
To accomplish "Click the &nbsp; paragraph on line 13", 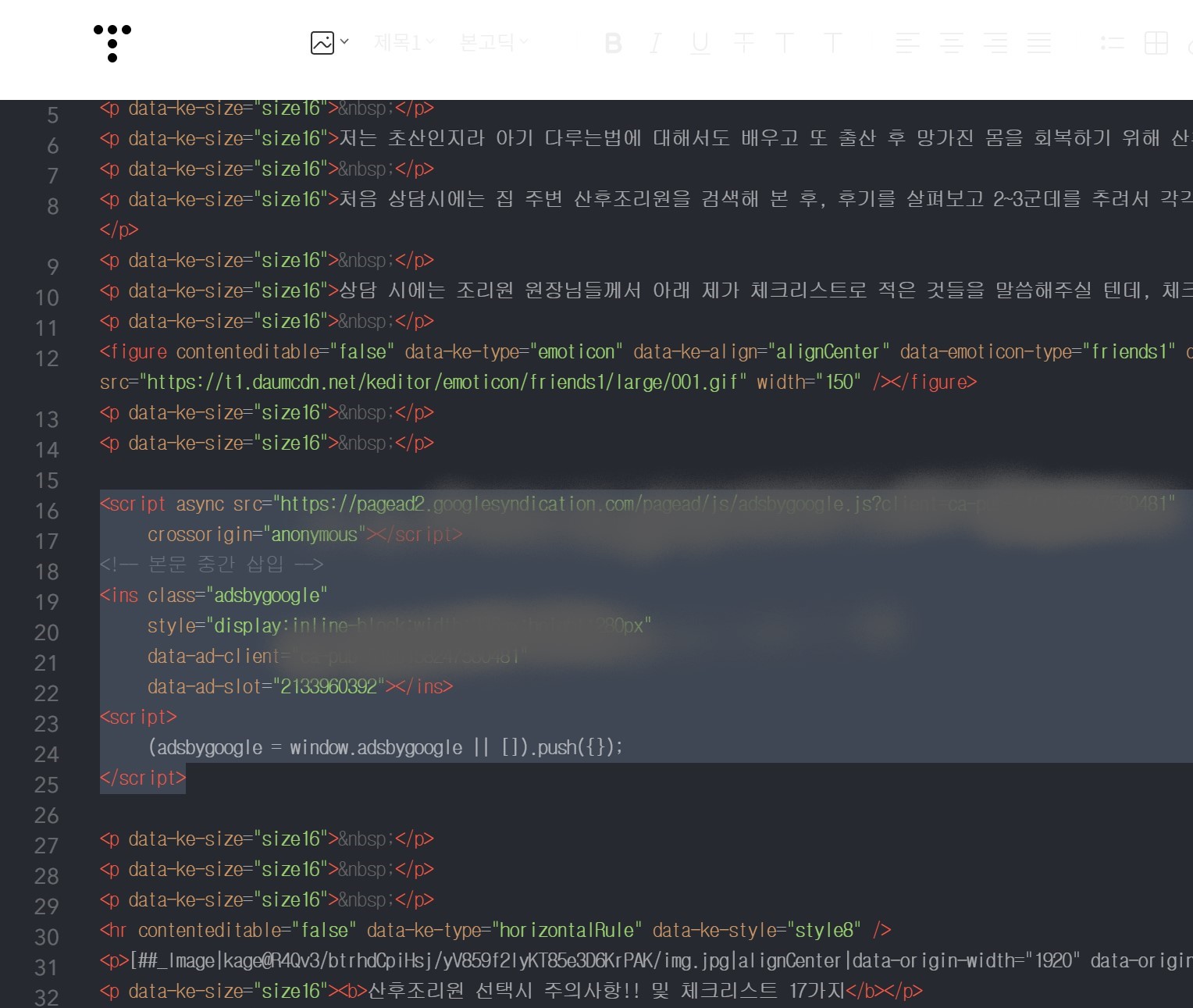I will [267, 413].
